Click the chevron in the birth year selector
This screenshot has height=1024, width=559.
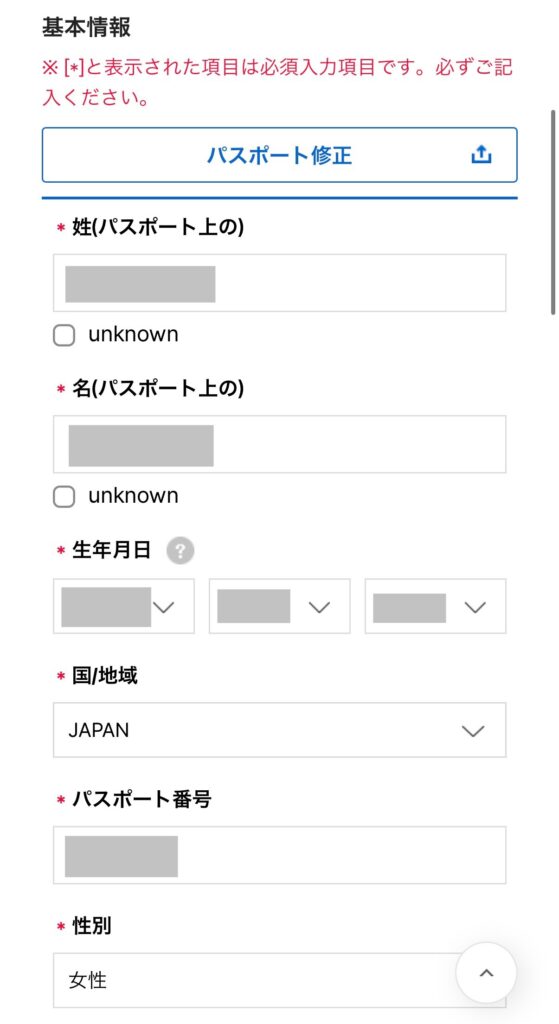[x=163, y=607]
